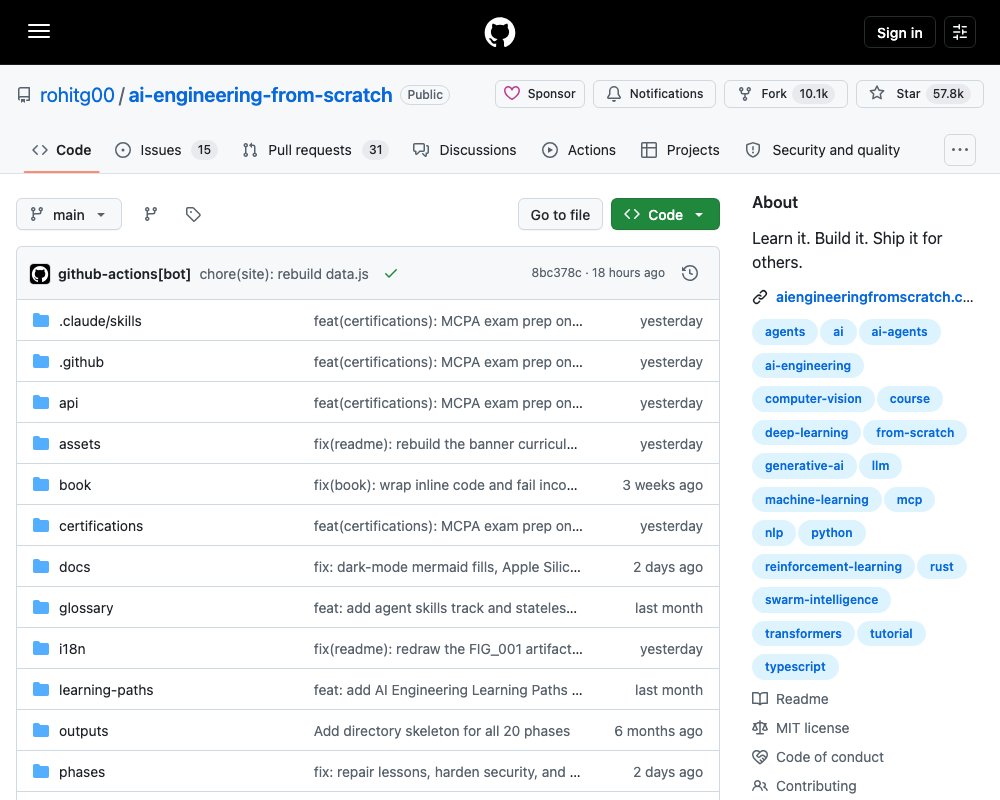Image resolution: width=1000 pixels, height=800 pixels.
Task: View tags via the tag icon
Action: pos(193,214)
